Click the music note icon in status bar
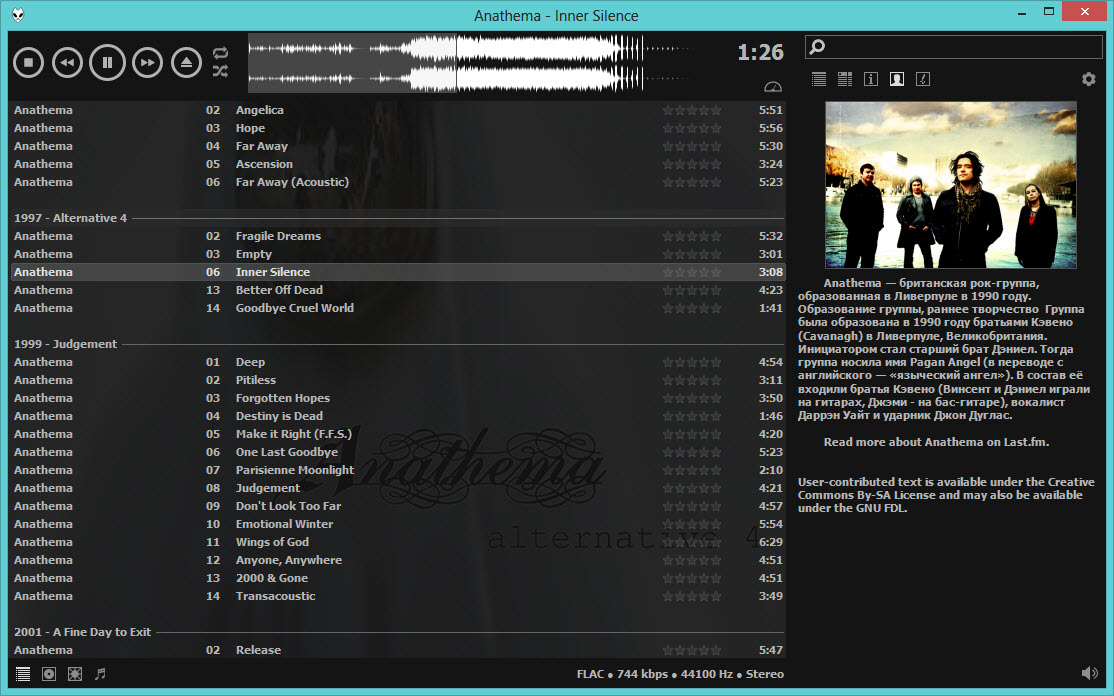 click(100, 674)
